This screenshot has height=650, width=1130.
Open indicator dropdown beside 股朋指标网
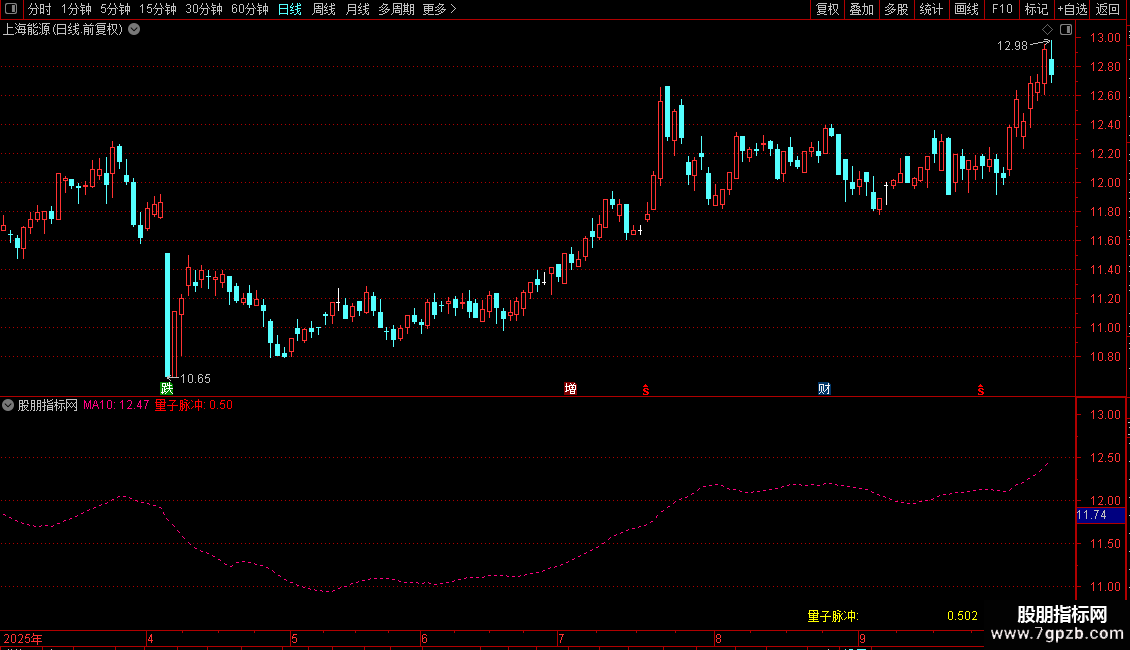click(x=8, y=405)
